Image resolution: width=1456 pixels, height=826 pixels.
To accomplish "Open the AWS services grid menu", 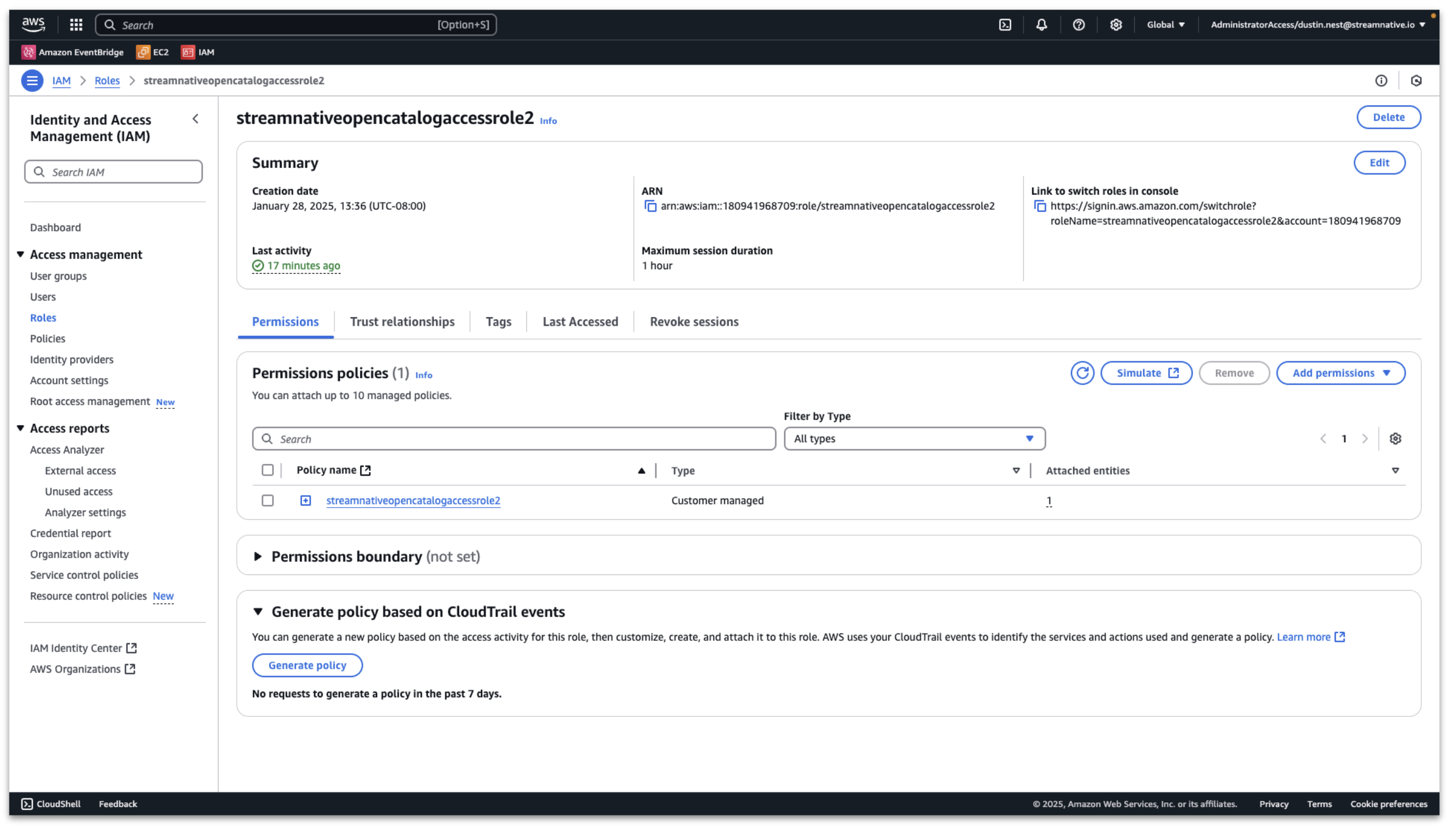I will point(76,25).
